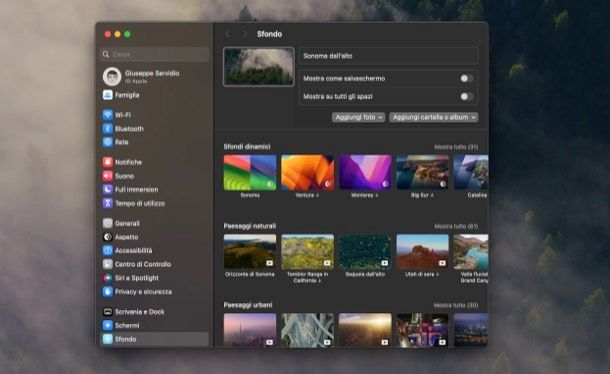The height and width of the screenshot is (374, 610).
Task: Choose Temblor Range in California thumbnail
Action: (307, 252)
